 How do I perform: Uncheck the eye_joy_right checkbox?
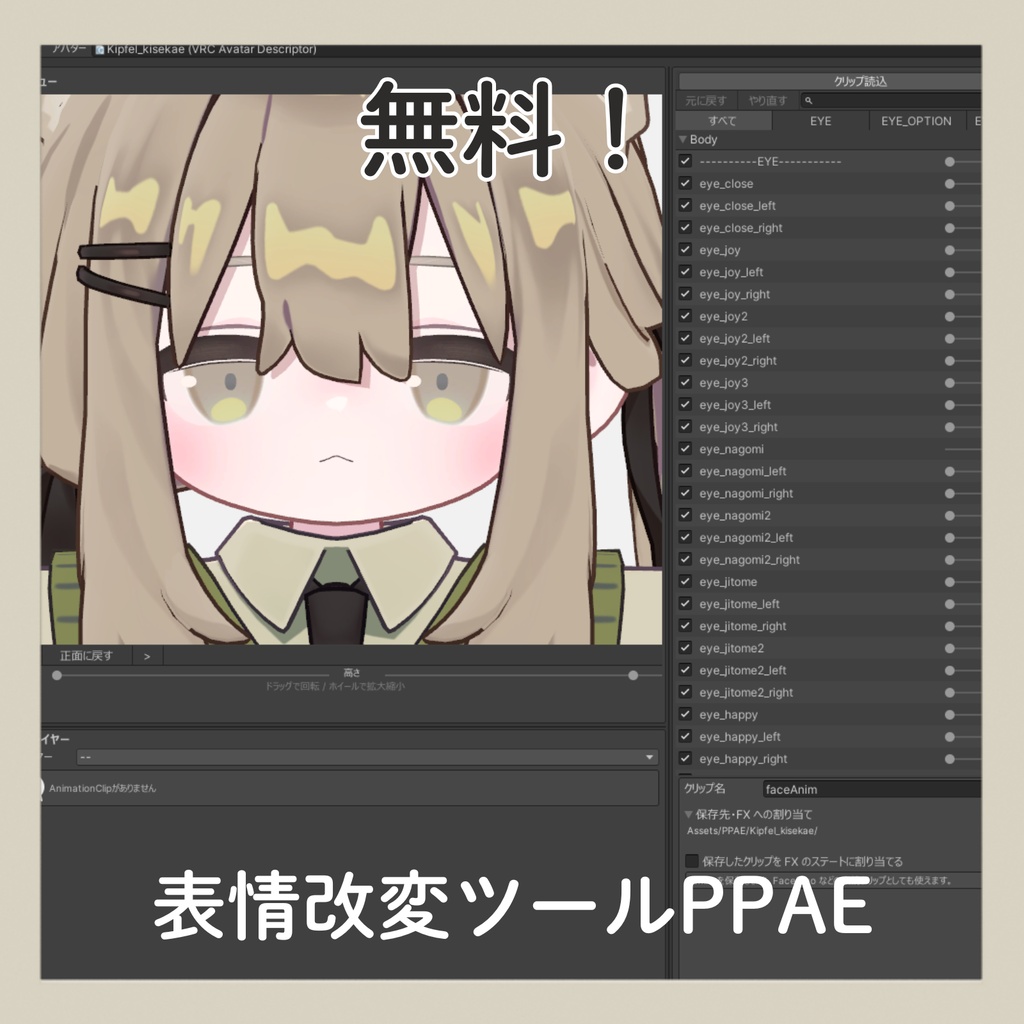pos(685,294)
